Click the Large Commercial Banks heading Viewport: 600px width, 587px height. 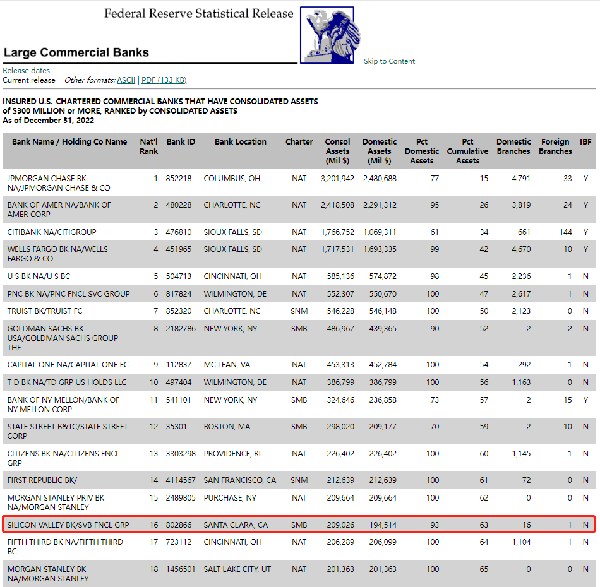click(76, 52)
